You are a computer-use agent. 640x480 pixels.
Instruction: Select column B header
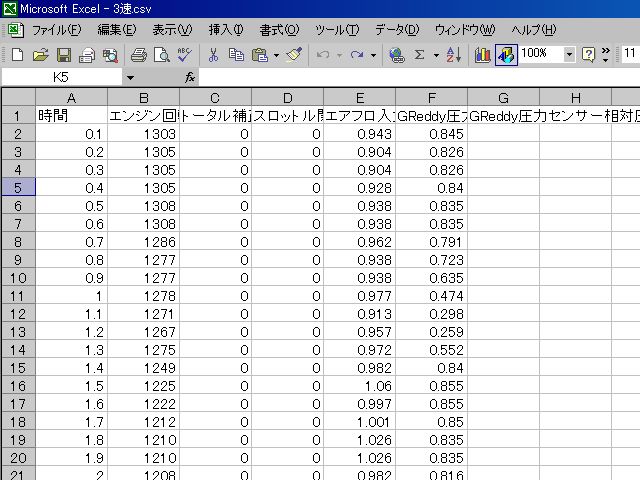tap(144, 98)
